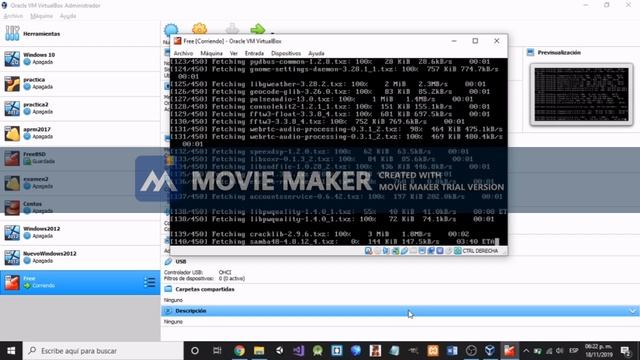The image size is (640, 360).
Task: Click display icon in VM status bar
Action: click(x=422, y=251)
